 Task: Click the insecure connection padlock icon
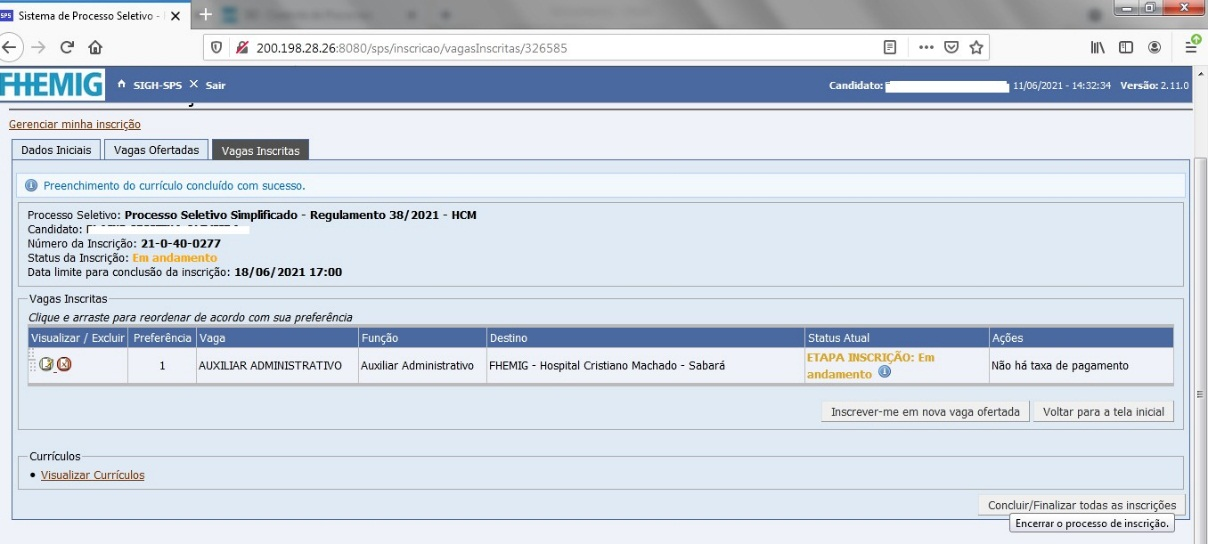pyautogui.click(x=241, y=47)
